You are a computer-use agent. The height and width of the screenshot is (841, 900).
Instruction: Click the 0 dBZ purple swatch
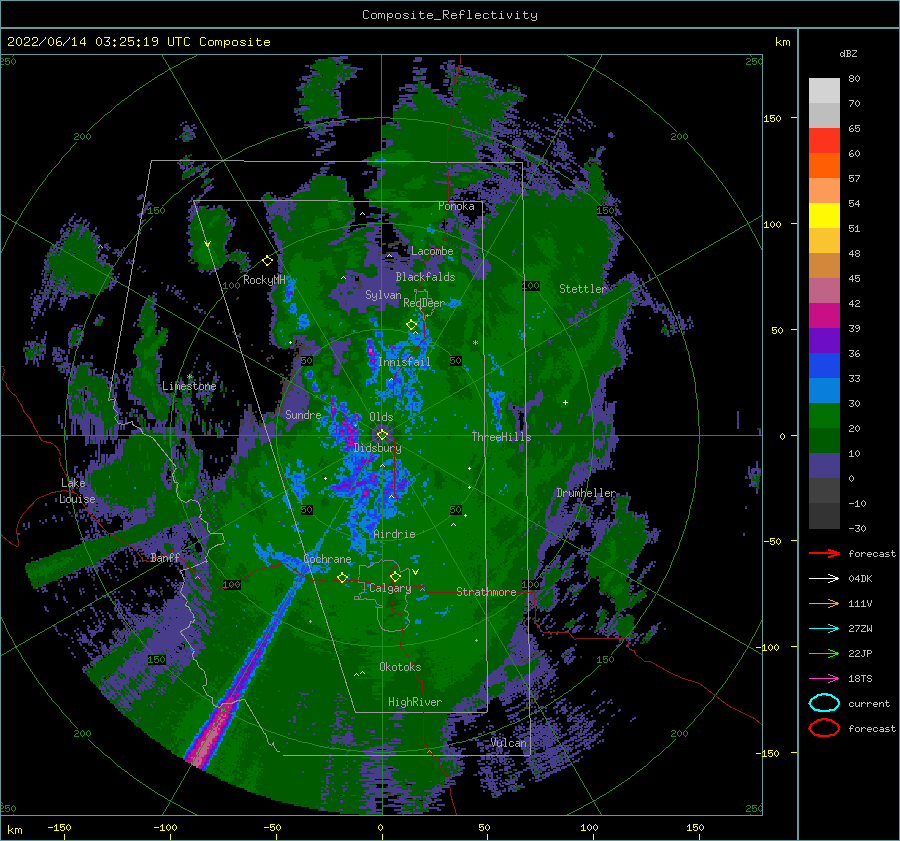coord(824,466)
